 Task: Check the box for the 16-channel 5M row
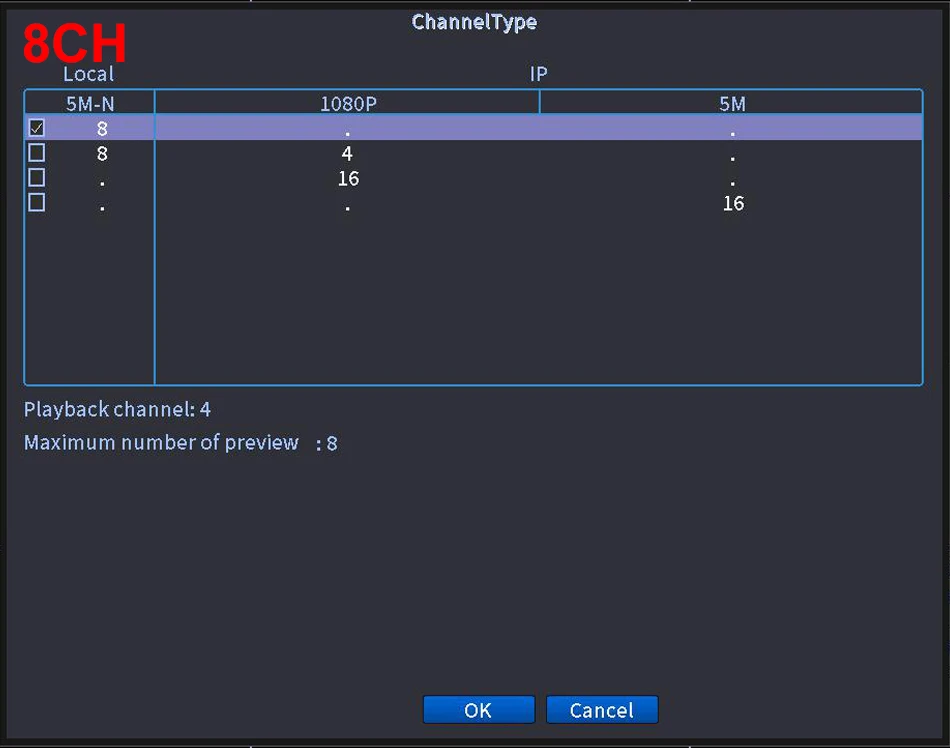(x=36, y=202)
